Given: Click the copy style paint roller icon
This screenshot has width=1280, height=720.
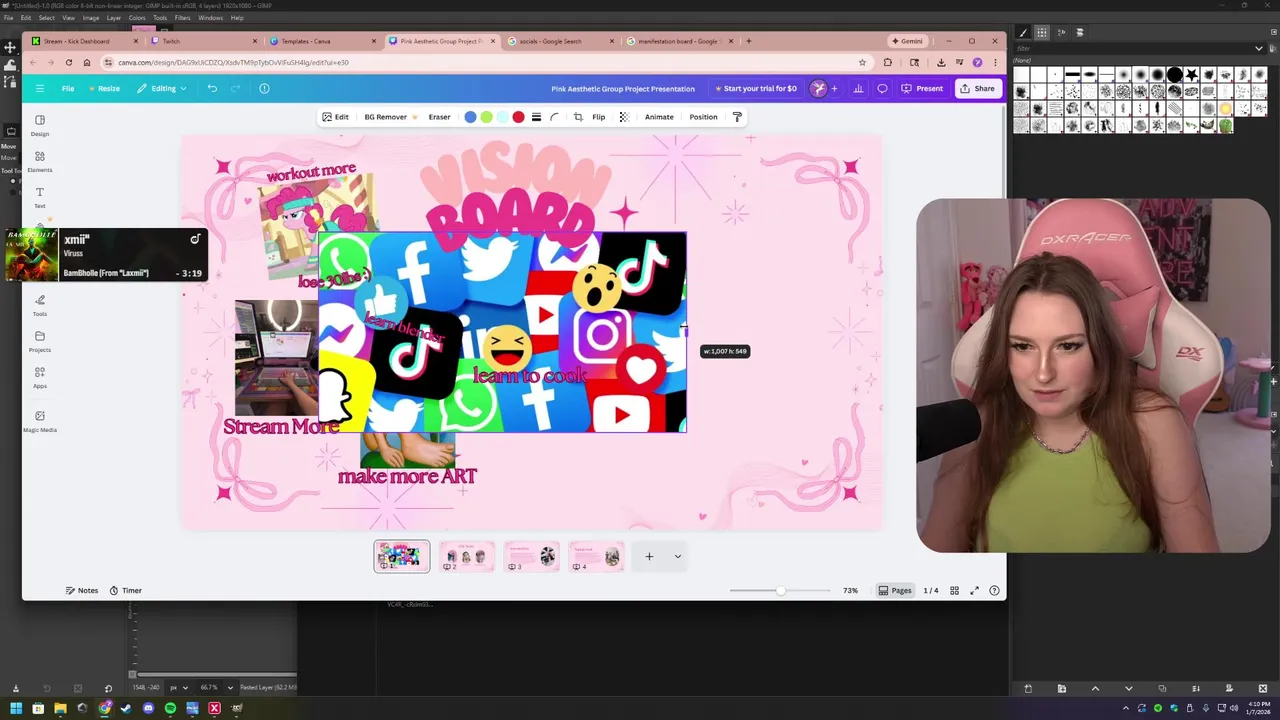Looking at the screenshot, I should click(x=737, y=117).
